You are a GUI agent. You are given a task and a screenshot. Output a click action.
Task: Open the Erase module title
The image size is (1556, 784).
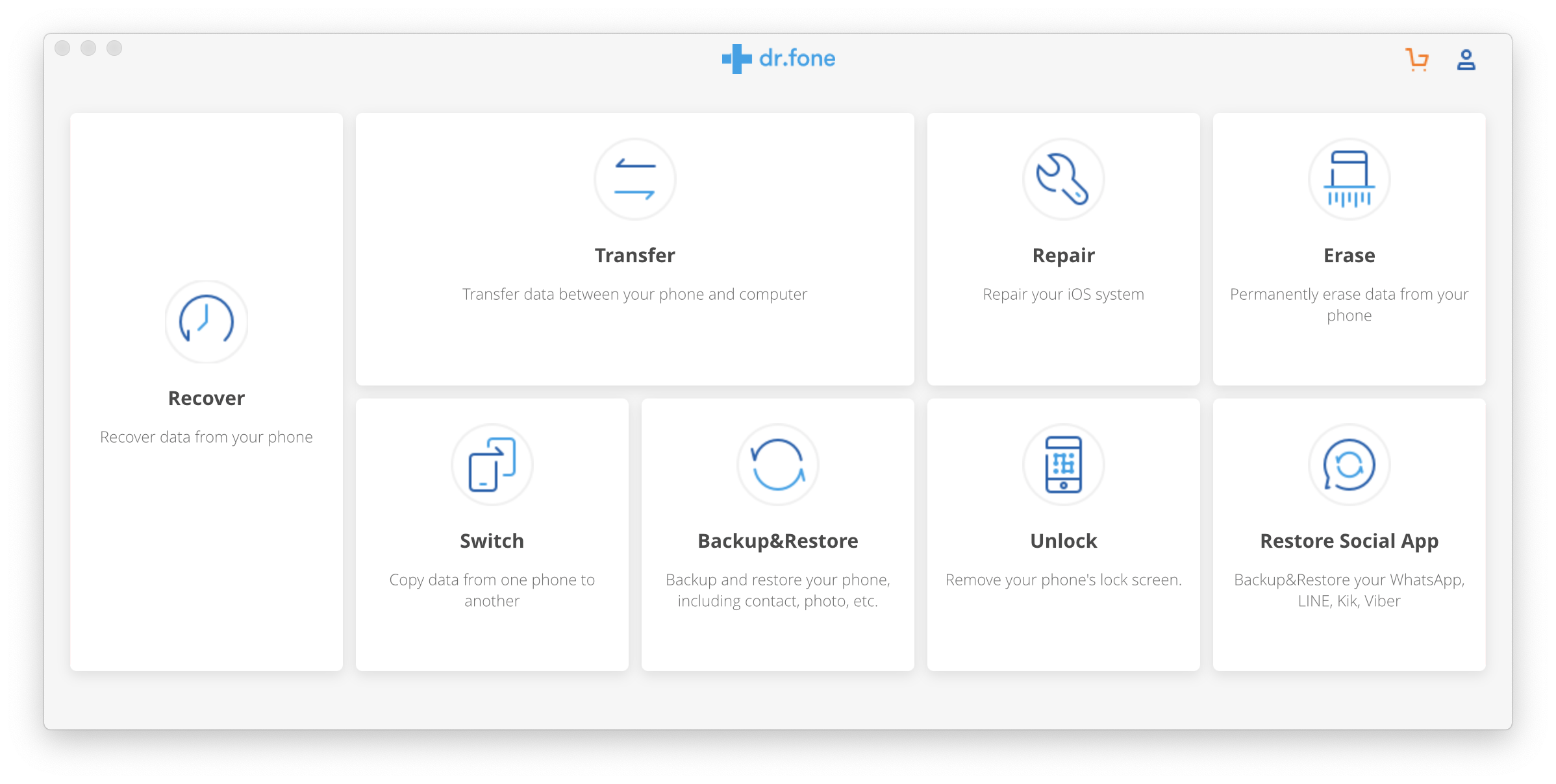pos(1349,255)
